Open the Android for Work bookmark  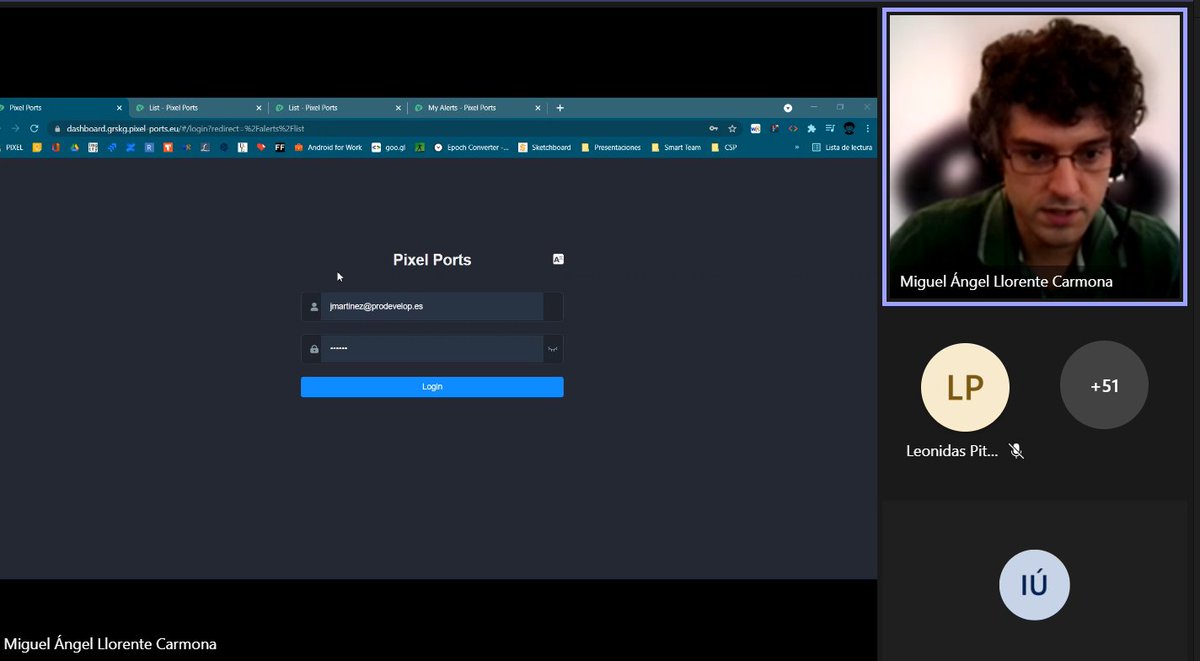[x=328, y=148]
